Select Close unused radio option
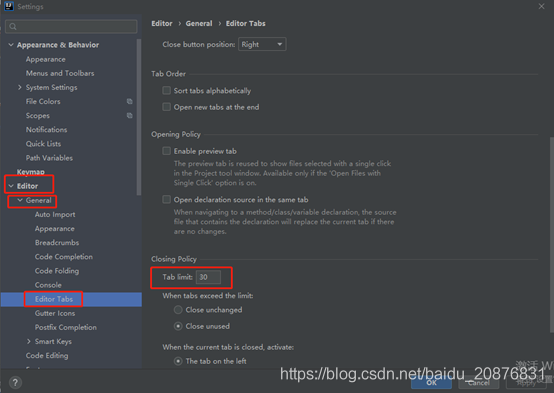This screenshot has width=554, height=393. pos(178,326)
